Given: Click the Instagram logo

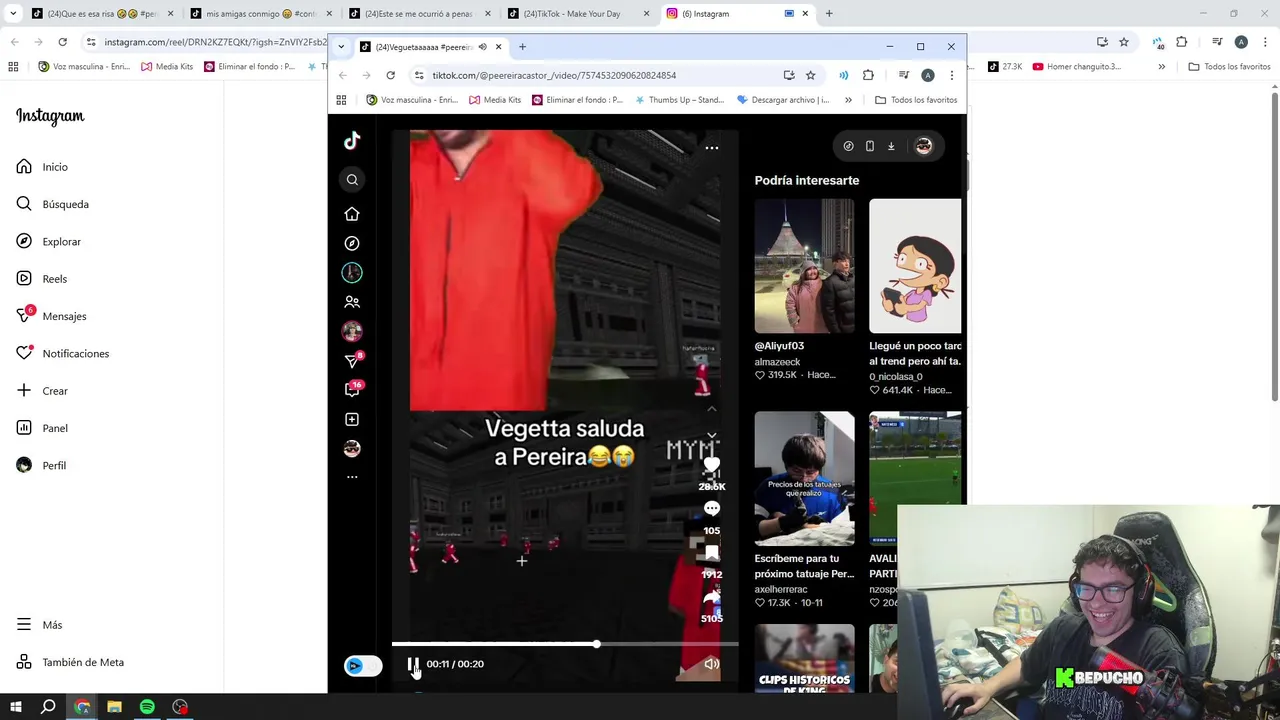Looking at the screenshot, I should coord(50,116).
